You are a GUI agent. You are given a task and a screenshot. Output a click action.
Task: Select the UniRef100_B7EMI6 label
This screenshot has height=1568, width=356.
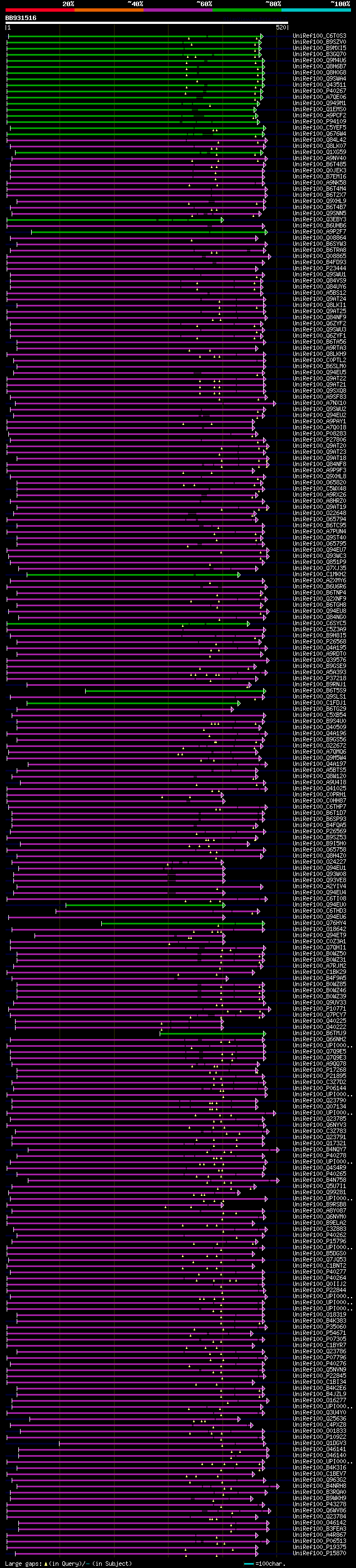pos(319,176)
